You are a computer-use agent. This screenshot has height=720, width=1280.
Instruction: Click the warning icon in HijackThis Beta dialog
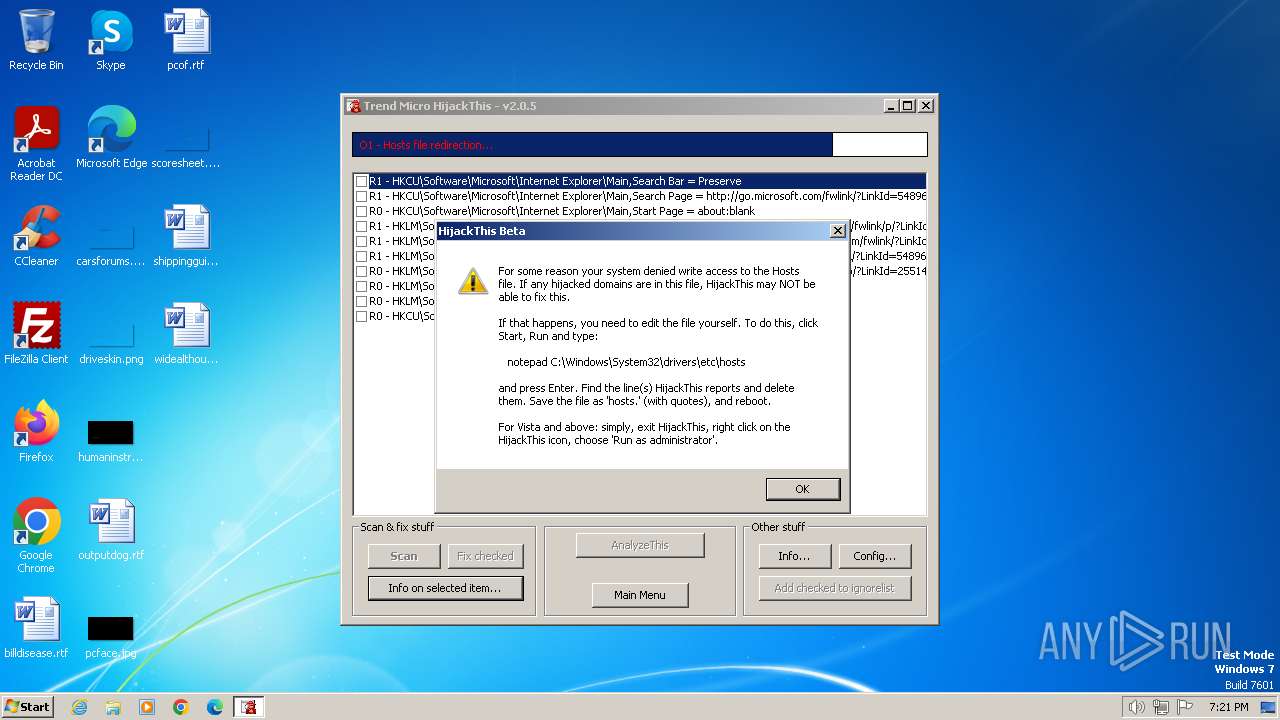point(473,281)
